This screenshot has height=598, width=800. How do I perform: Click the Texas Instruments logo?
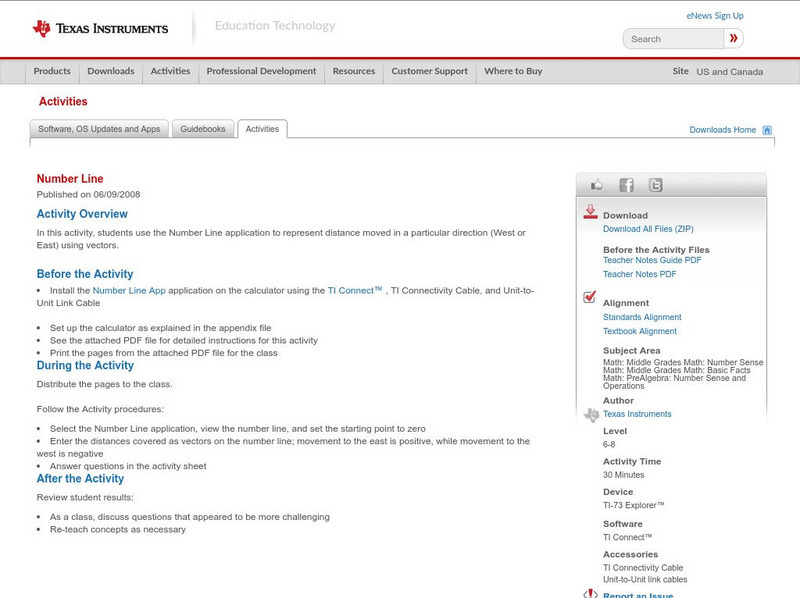point(100,29)
